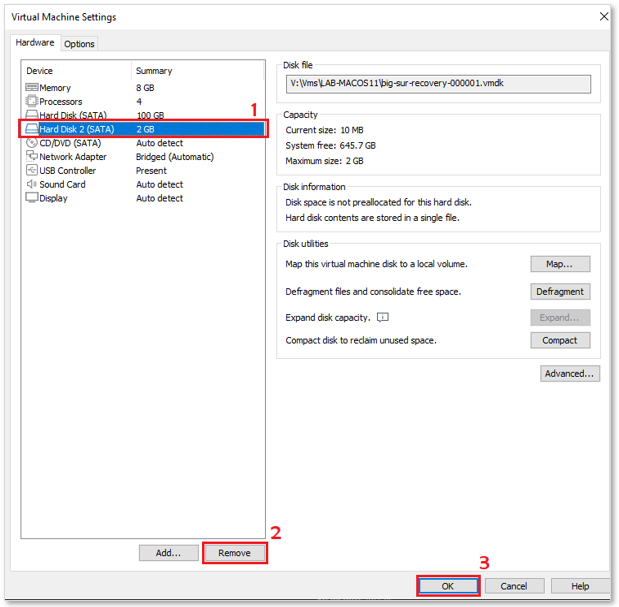The width and height of the screenshot is (619, 607).
Task: Select the CD/DVD (SATA) disc icon
Action: (32, 142)
